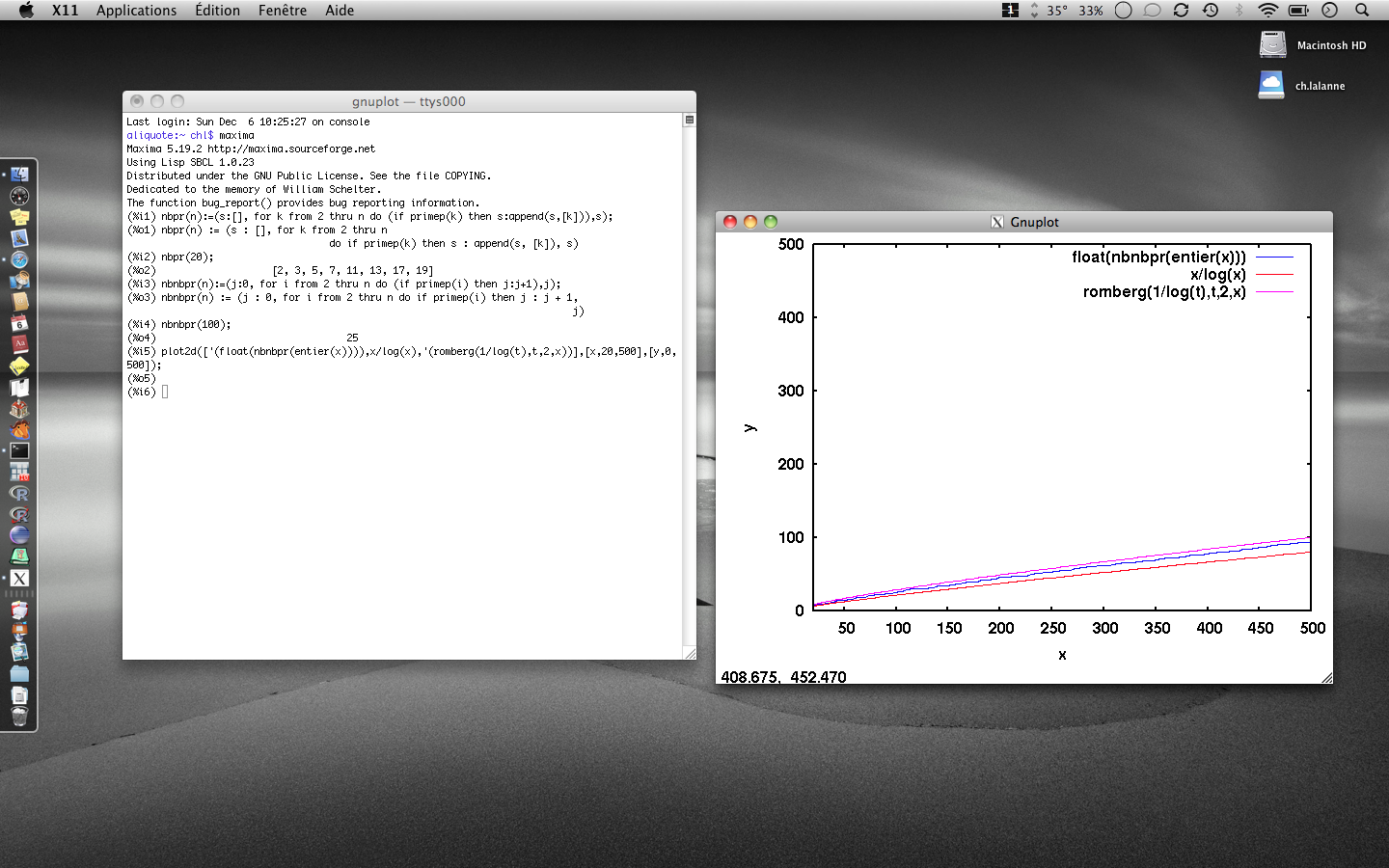This screenshot has height=868, width=1389.
Task: Click the x/log(x) red legend line
Action: click(1274, 275)
